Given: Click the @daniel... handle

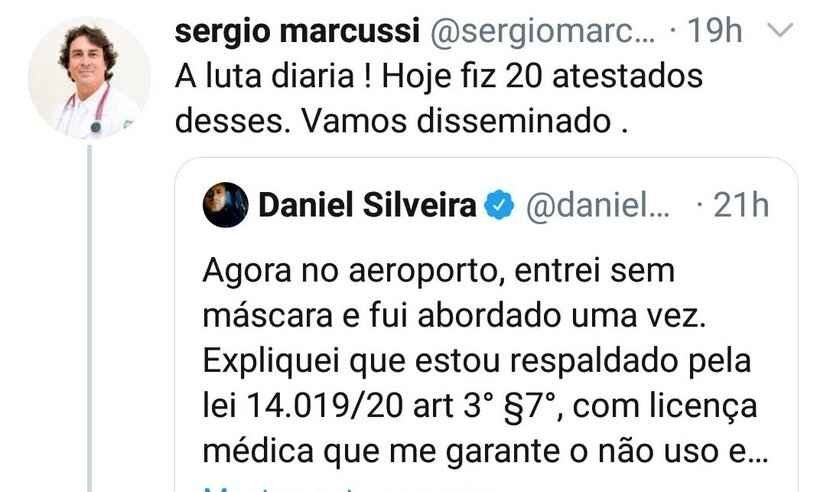Looking at the screenshot, I should tap(598, 205).
